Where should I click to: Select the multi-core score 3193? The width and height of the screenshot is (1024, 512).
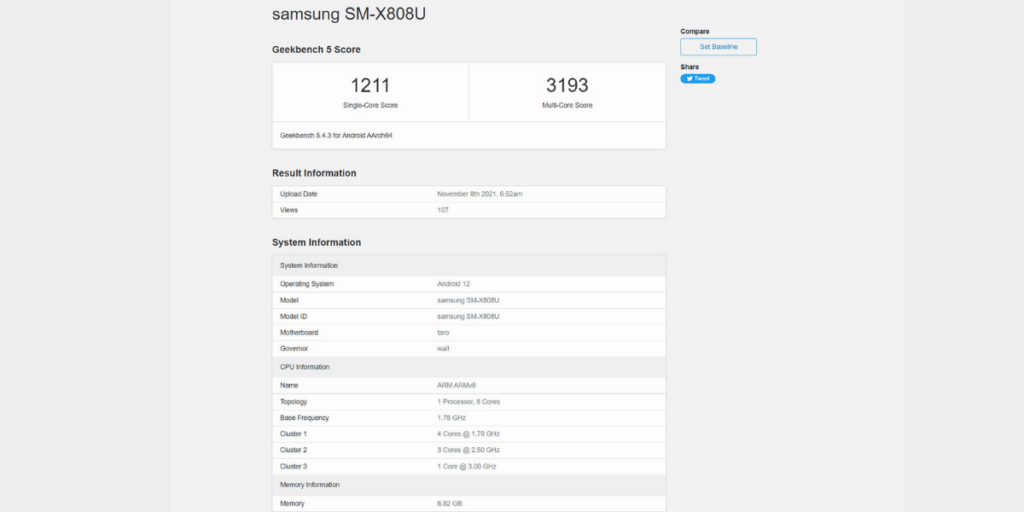coord(567,86)
